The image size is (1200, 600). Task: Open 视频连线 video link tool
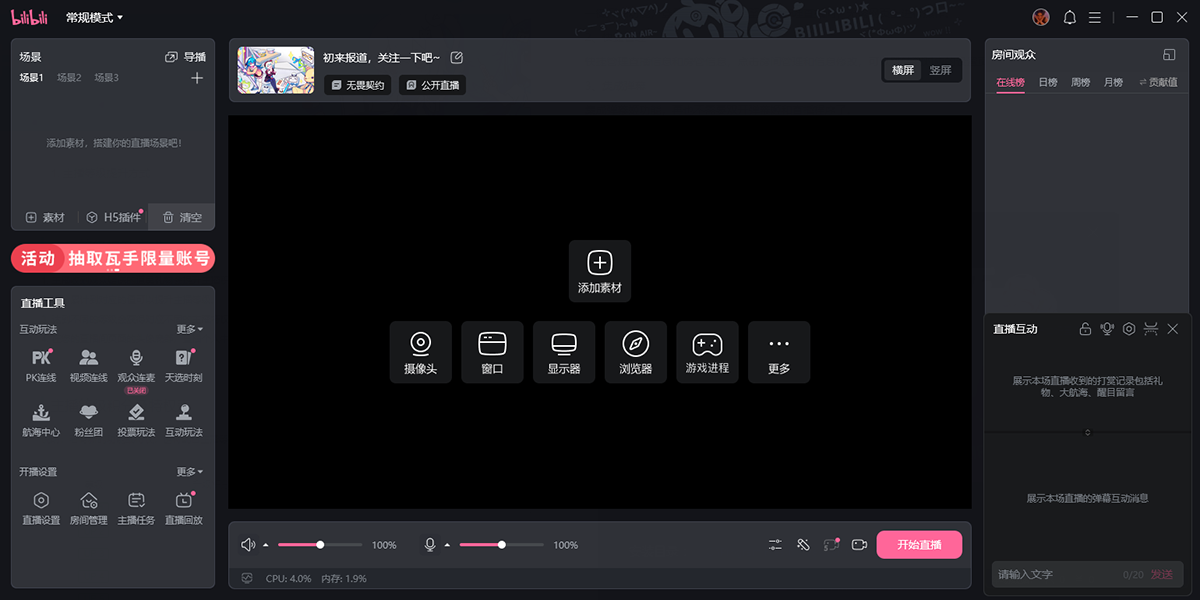(x=88, y=365)
